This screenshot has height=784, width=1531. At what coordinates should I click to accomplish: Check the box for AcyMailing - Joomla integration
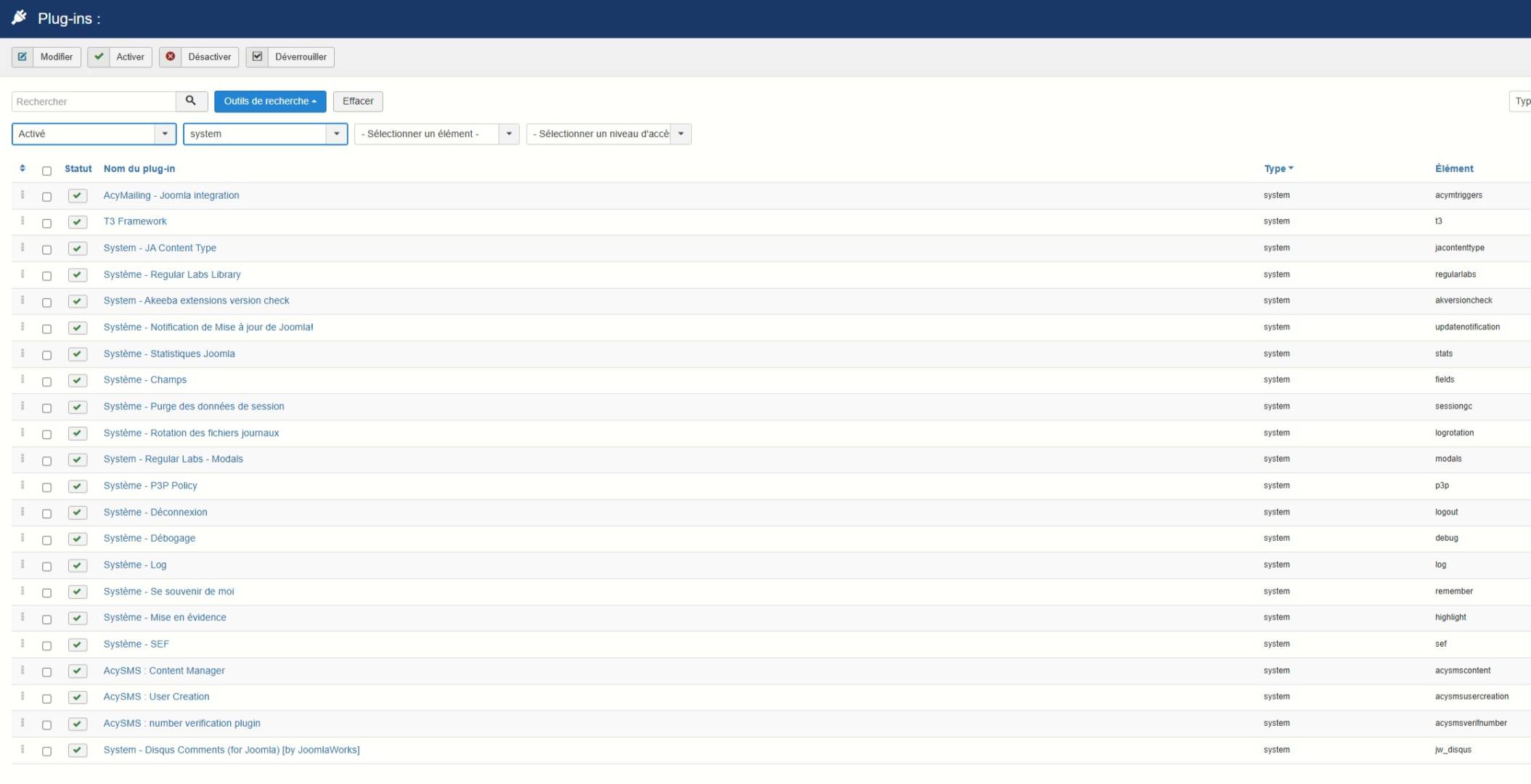coord(46,197)
